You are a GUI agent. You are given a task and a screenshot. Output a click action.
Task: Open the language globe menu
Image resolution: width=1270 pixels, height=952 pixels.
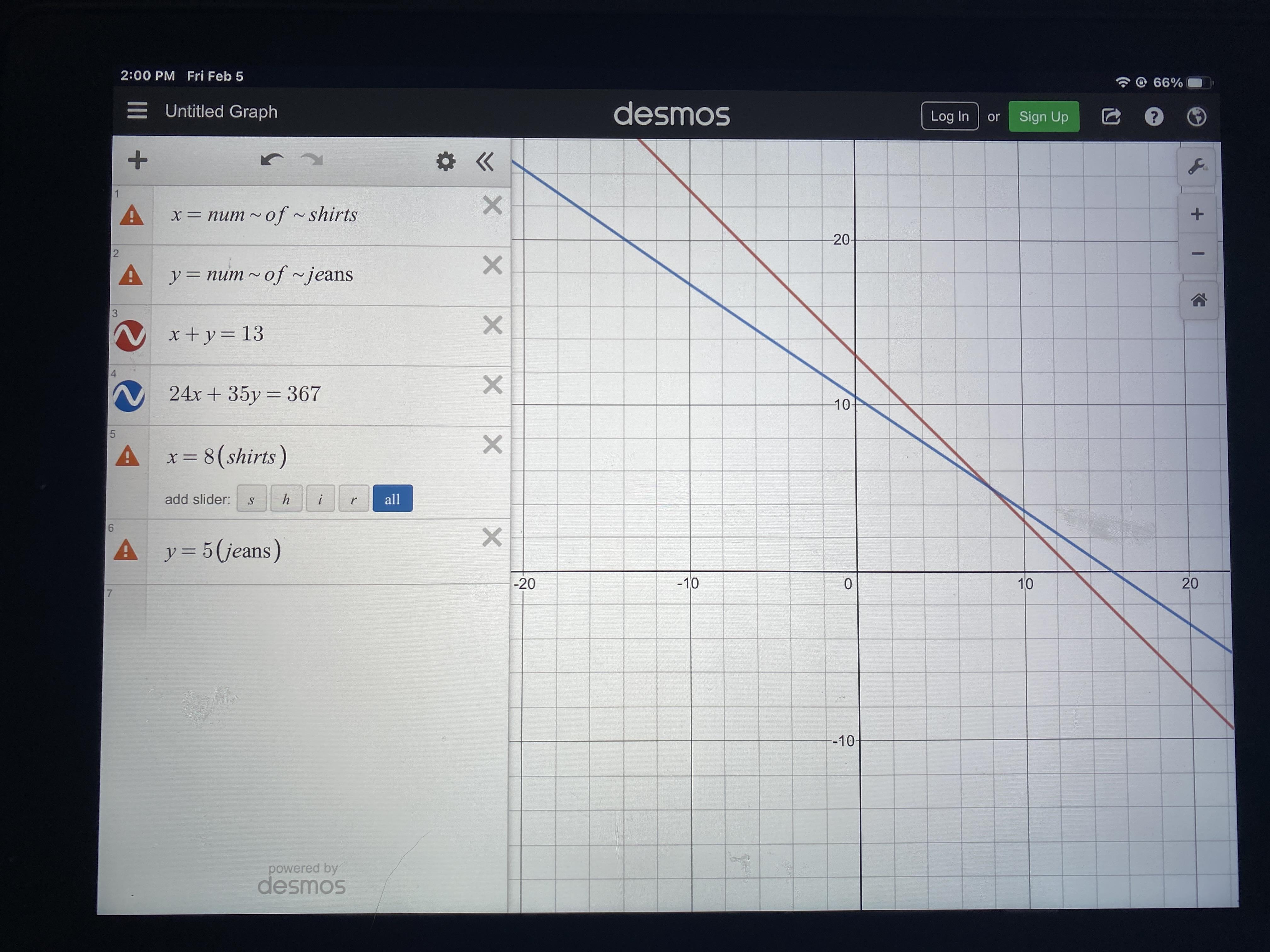(1197, 117)
